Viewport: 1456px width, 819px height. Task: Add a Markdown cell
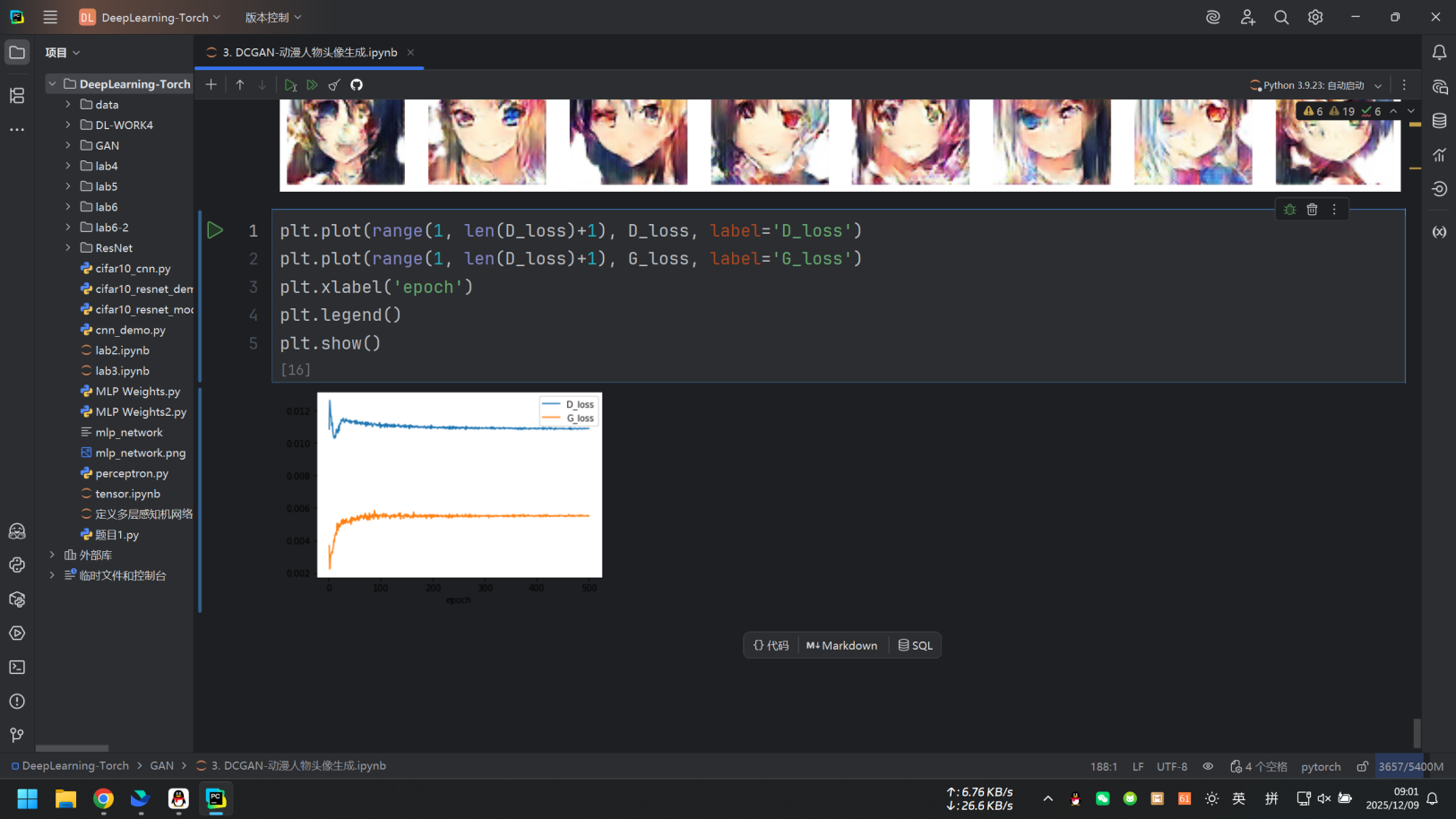coord(841,646)
